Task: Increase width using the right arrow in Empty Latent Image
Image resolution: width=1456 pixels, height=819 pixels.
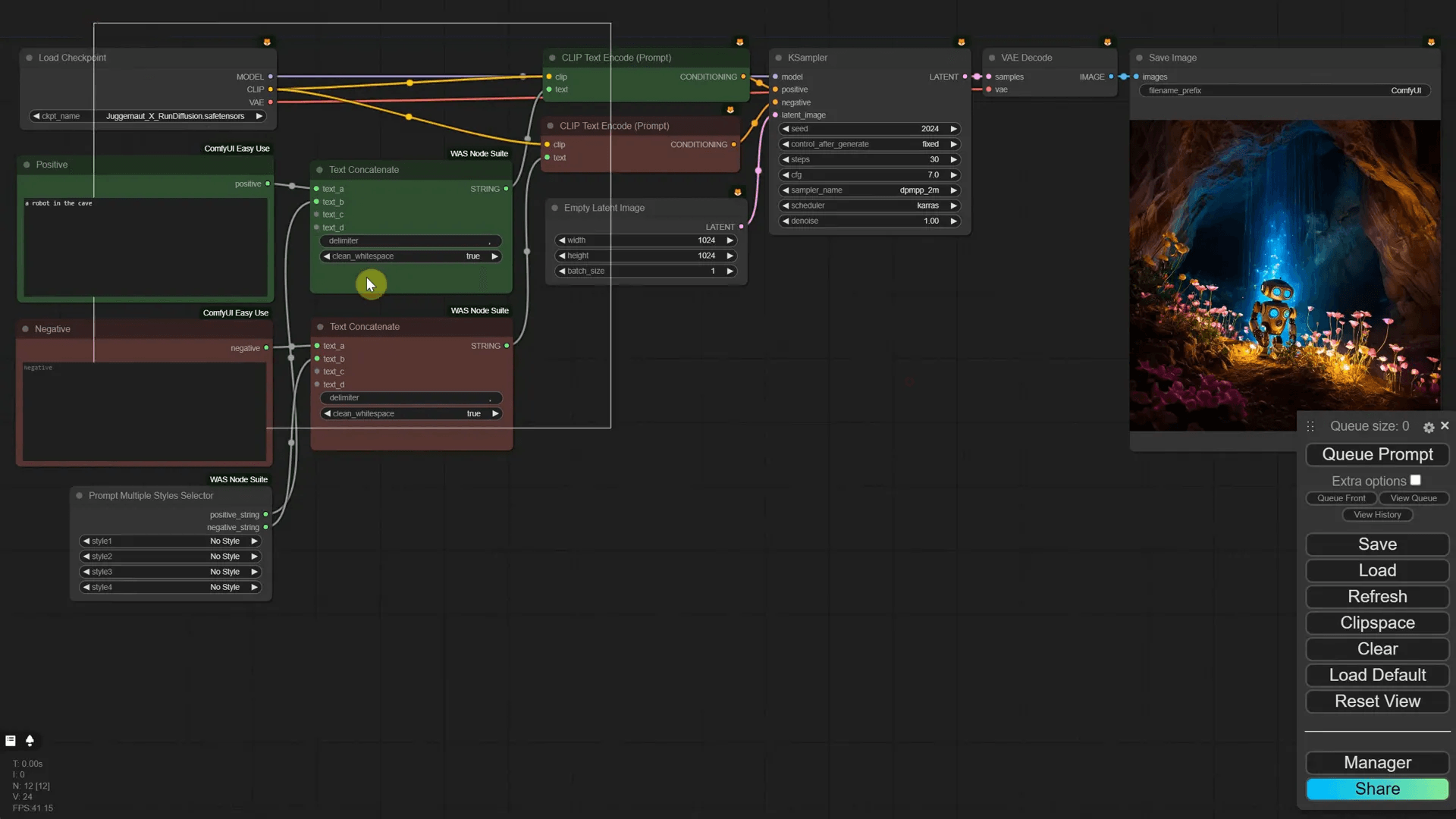Action: (x=730, y=240)
